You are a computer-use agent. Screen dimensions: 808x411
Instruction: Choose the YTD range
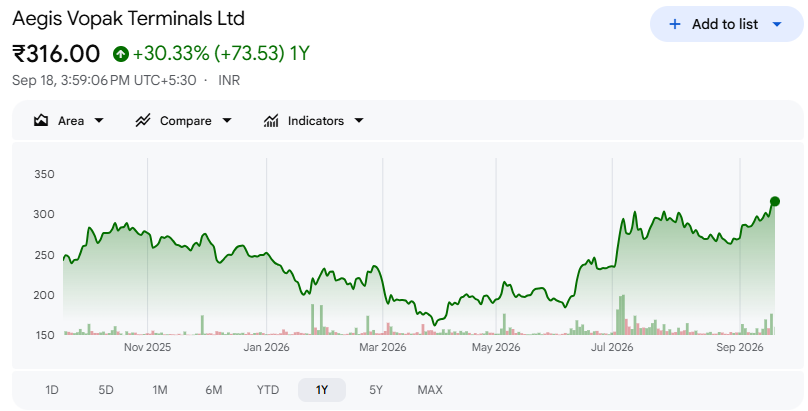point(268,390)
